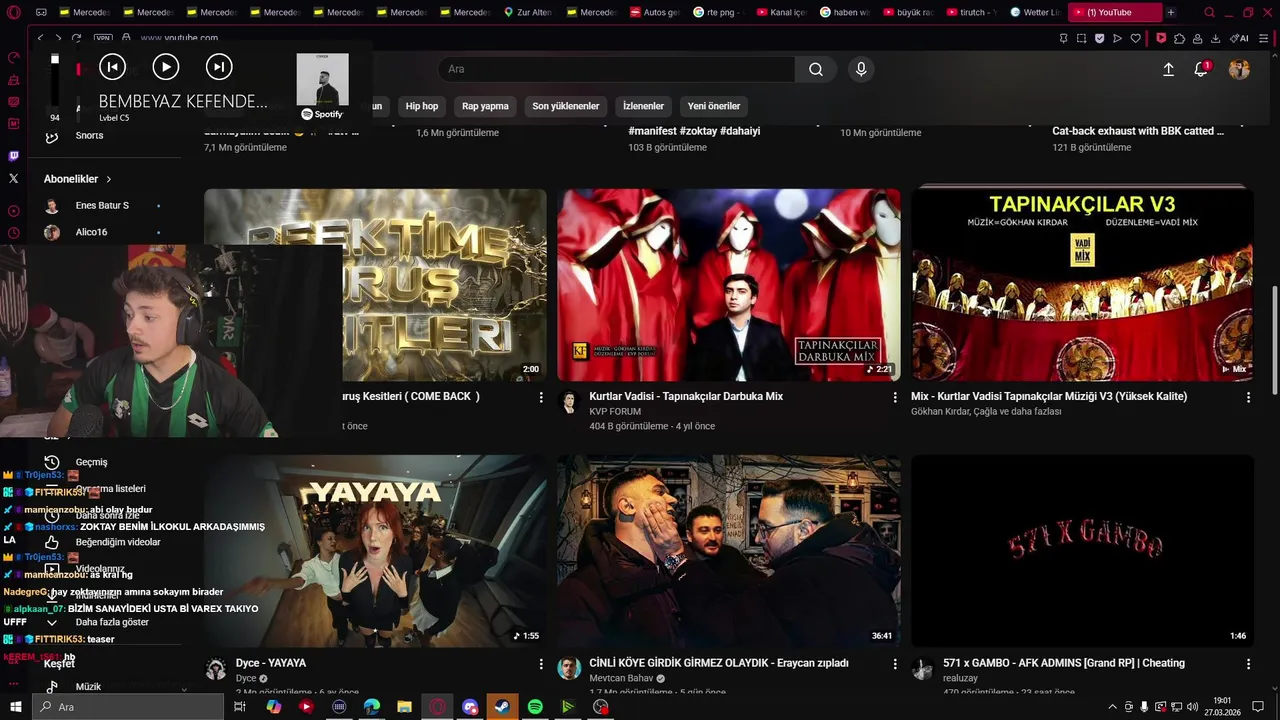Skip to next track in media overlay
This screenshot has height=720, width=1280.
click(x=219, y=67)
